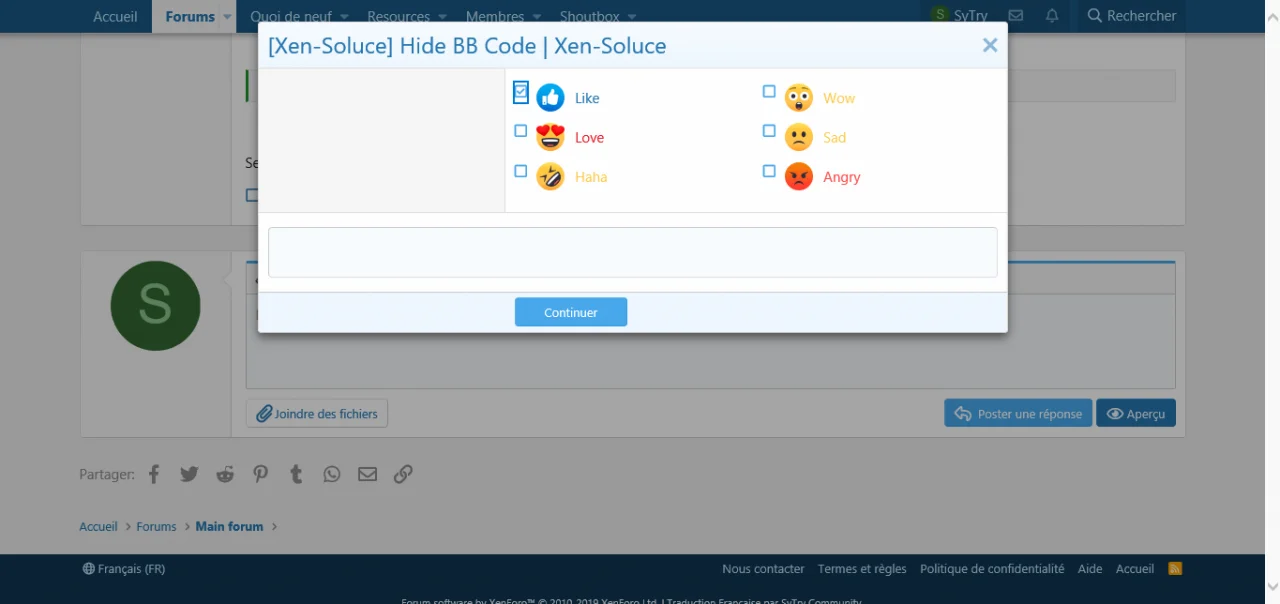
Task: Expand the Forums menu dropdown arrow
Action: click(x=228, y=17)
